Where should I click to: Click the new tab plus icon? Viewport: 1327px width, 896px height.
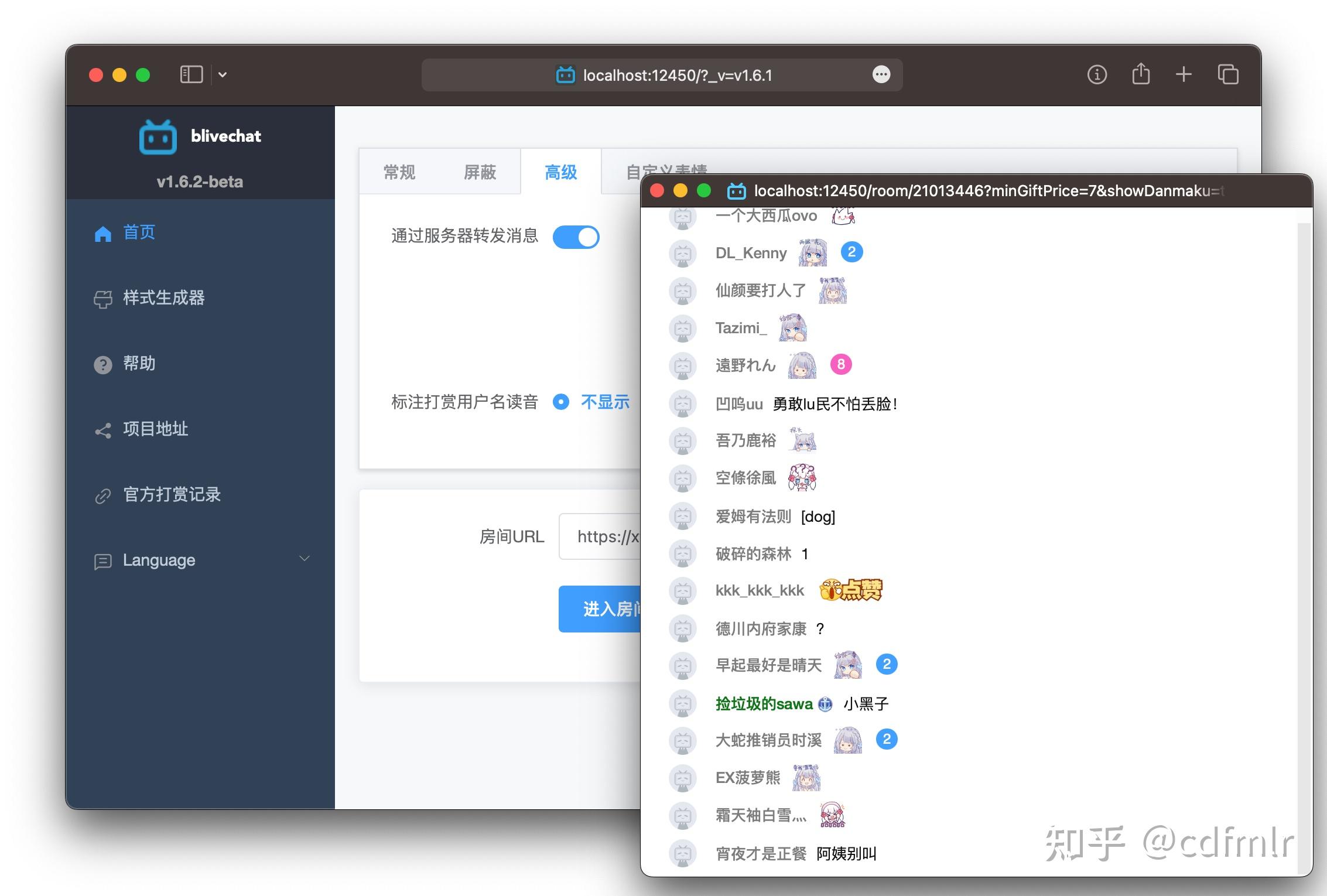[x=1184, y=74]
